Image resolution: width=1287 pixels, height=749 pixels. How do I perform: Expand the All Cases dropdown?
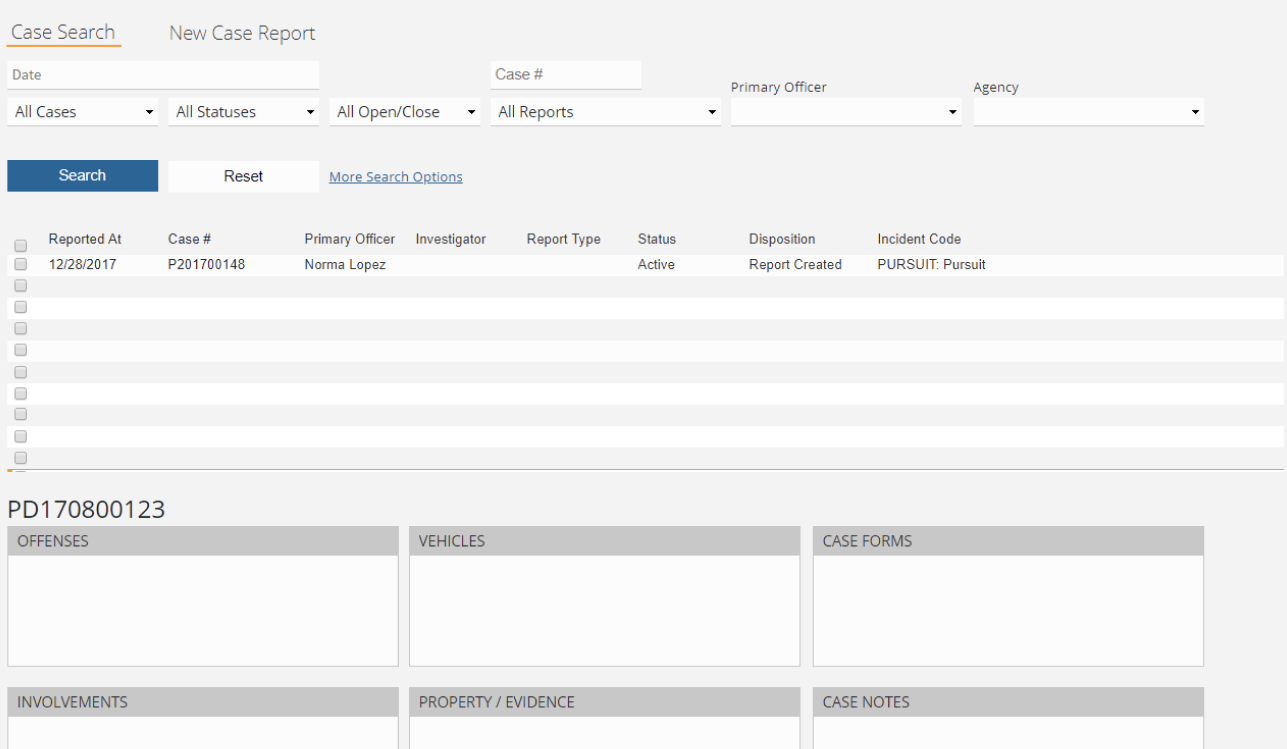click(x=84, y=112)
